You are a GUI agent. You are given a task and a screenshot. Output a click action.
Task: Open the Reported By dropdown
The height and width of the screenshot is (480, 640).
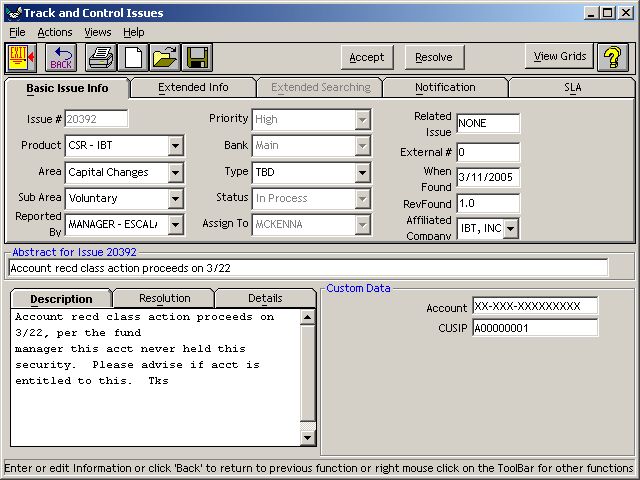[175, 224]
